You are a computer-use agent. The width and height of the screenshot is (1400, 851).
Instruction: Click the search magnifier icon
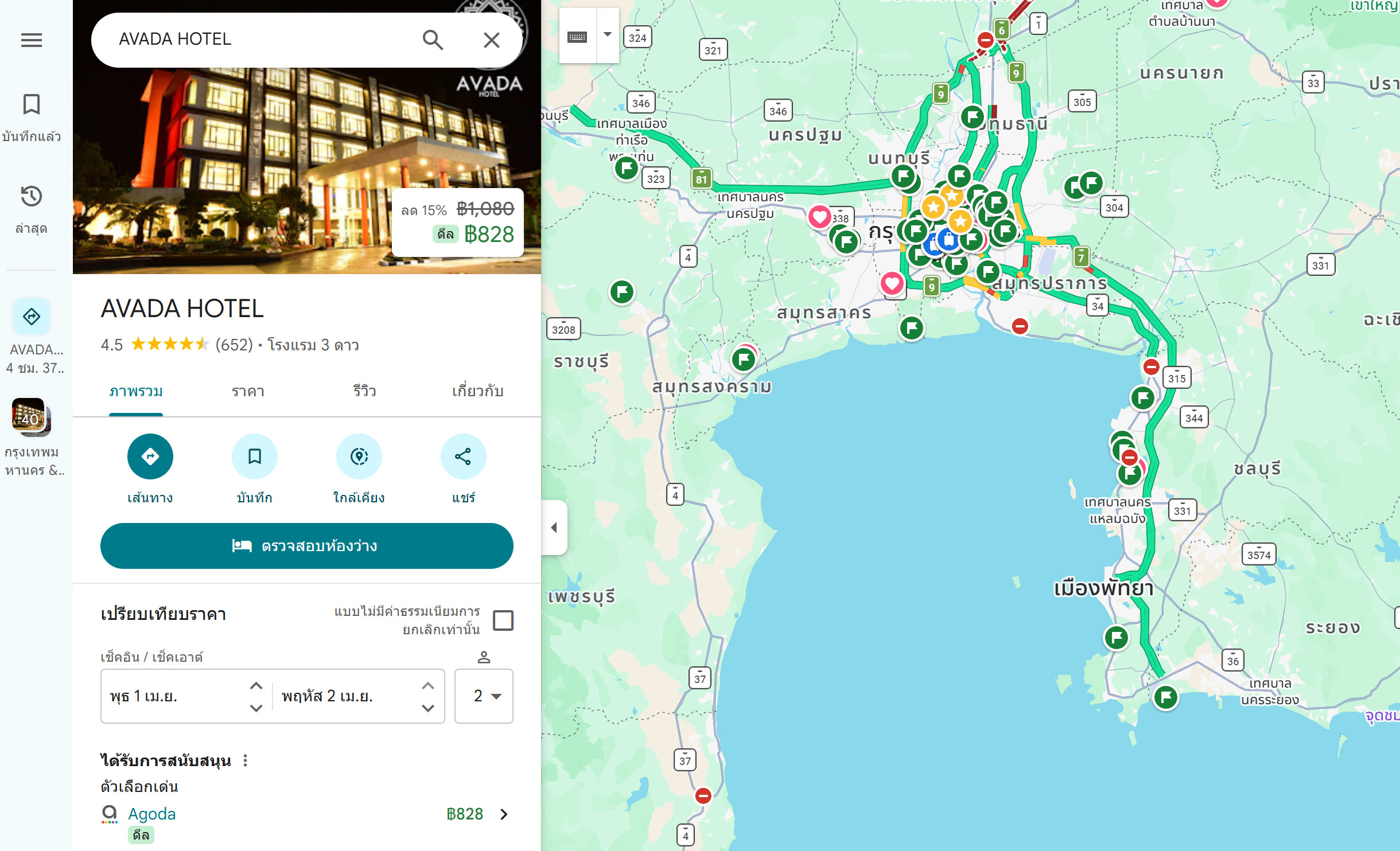coord(433,40)
